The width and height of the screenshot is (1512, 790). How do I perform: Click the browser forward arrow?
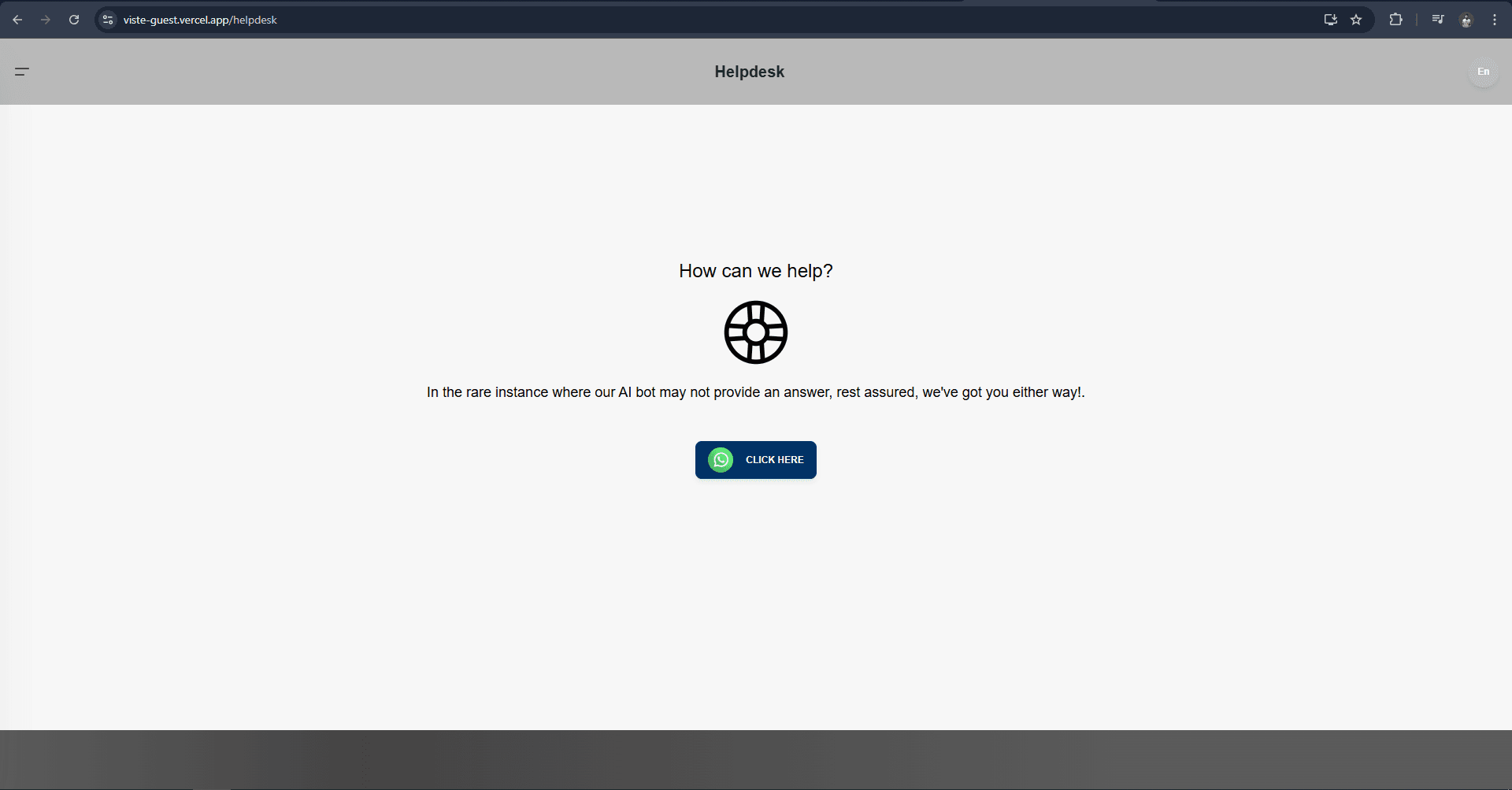[x=46, y=20]
